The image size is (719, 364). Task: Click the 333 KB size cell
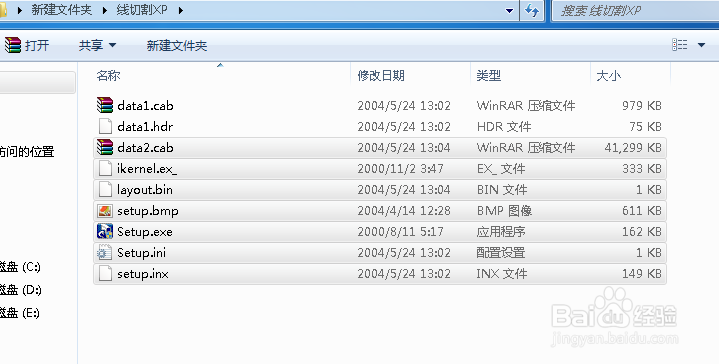(x=642, y=169)
